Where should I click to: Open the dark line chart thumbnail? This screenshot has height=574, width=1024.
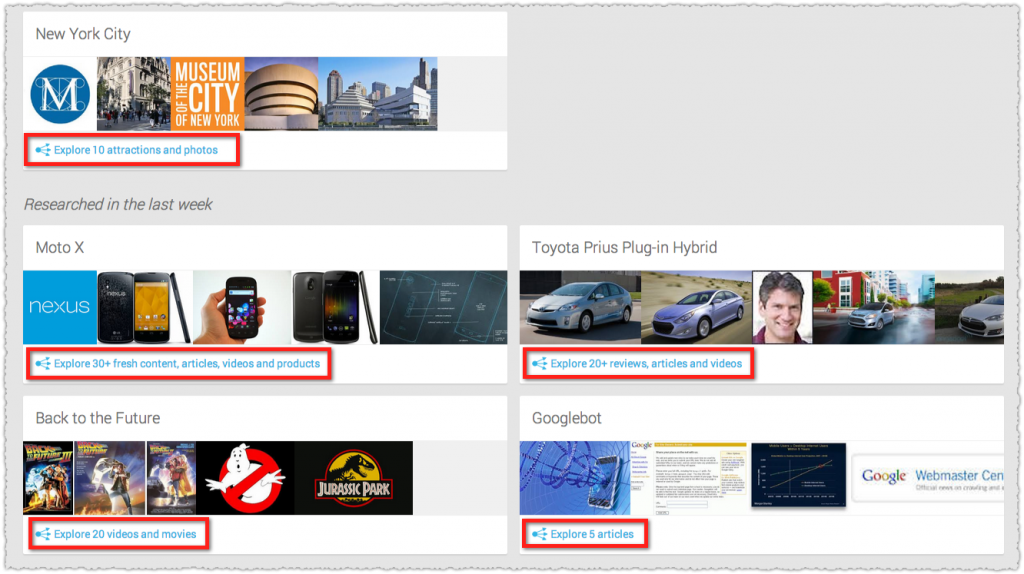798,475
